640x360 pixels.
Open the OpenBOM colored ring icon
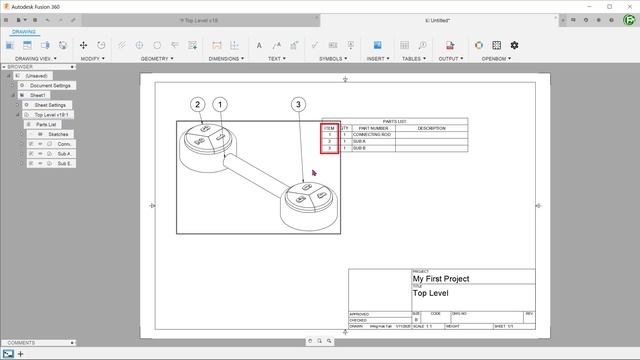click(479, 45)
